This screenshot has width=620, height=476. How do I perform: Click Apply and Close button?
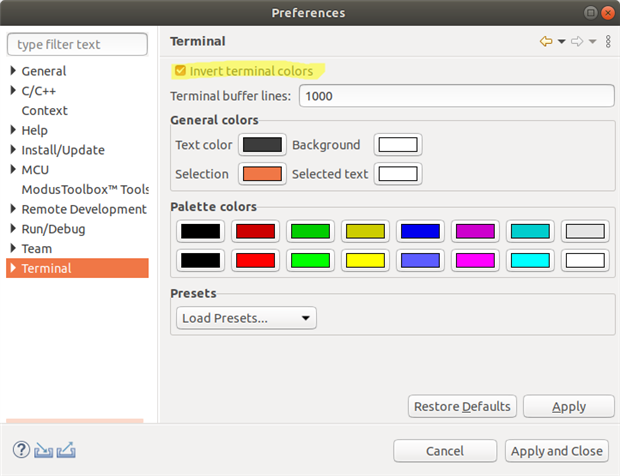click(x=557, y=451)
